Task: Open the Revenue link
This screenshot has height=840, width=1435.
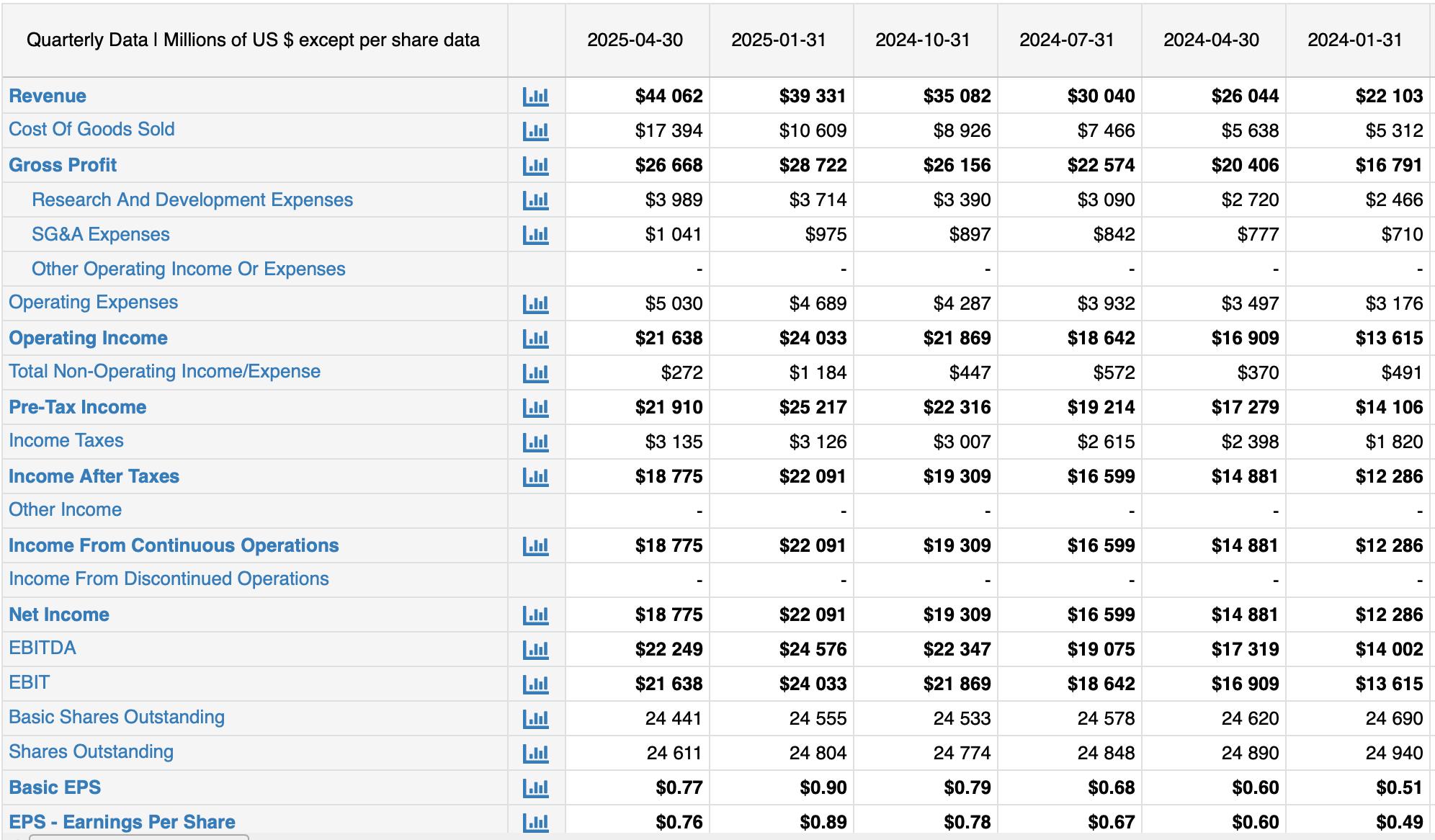Action: tap(48, 96)
